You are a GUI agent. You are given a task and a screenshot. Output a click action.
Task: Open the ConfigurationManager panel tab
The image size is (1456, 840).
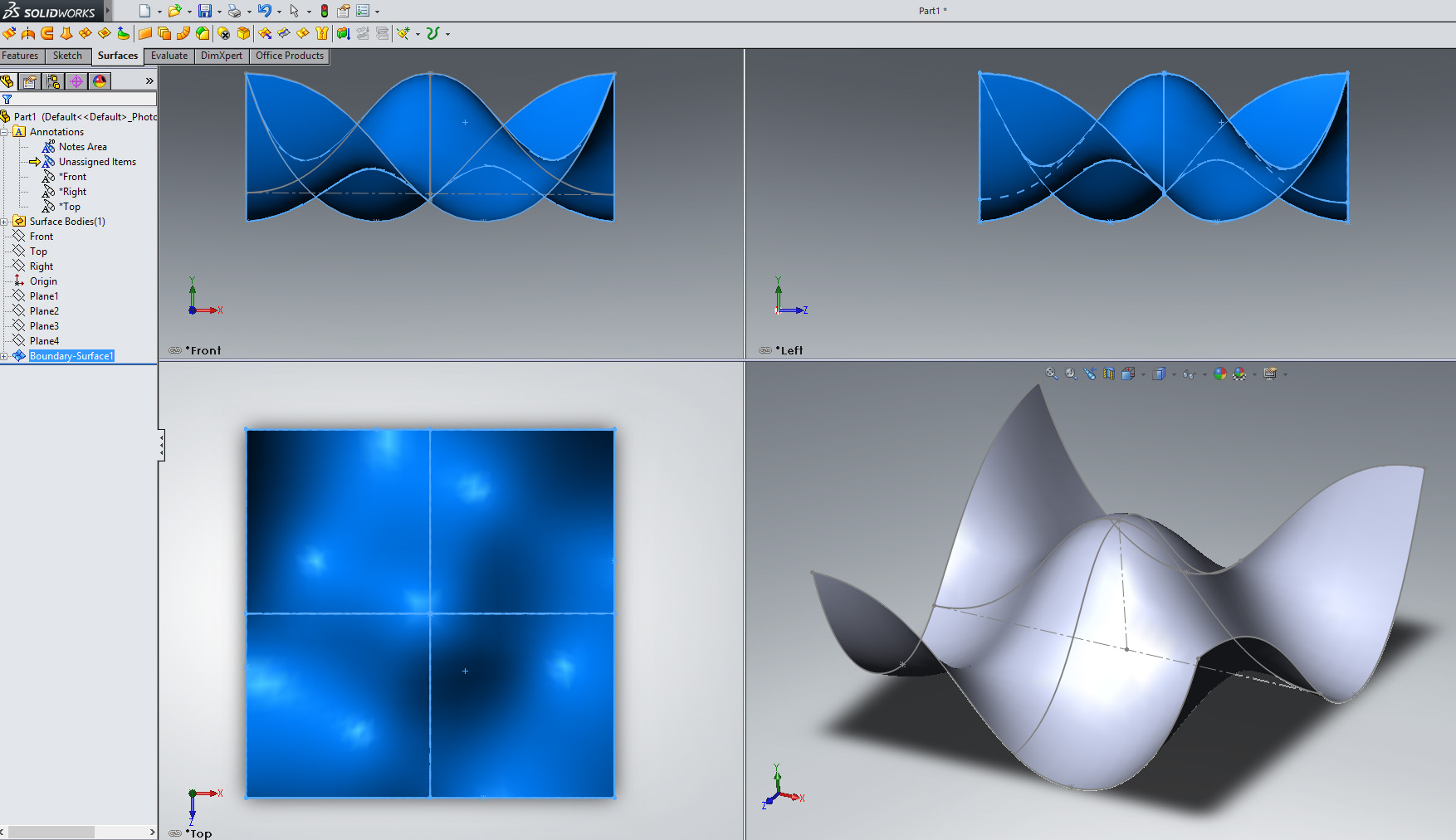click(x=53, y=81)
